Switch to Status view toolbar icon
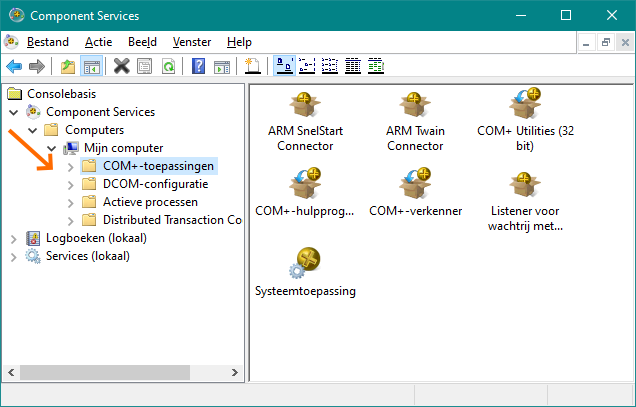636x407 pixels. coord(376,66)
